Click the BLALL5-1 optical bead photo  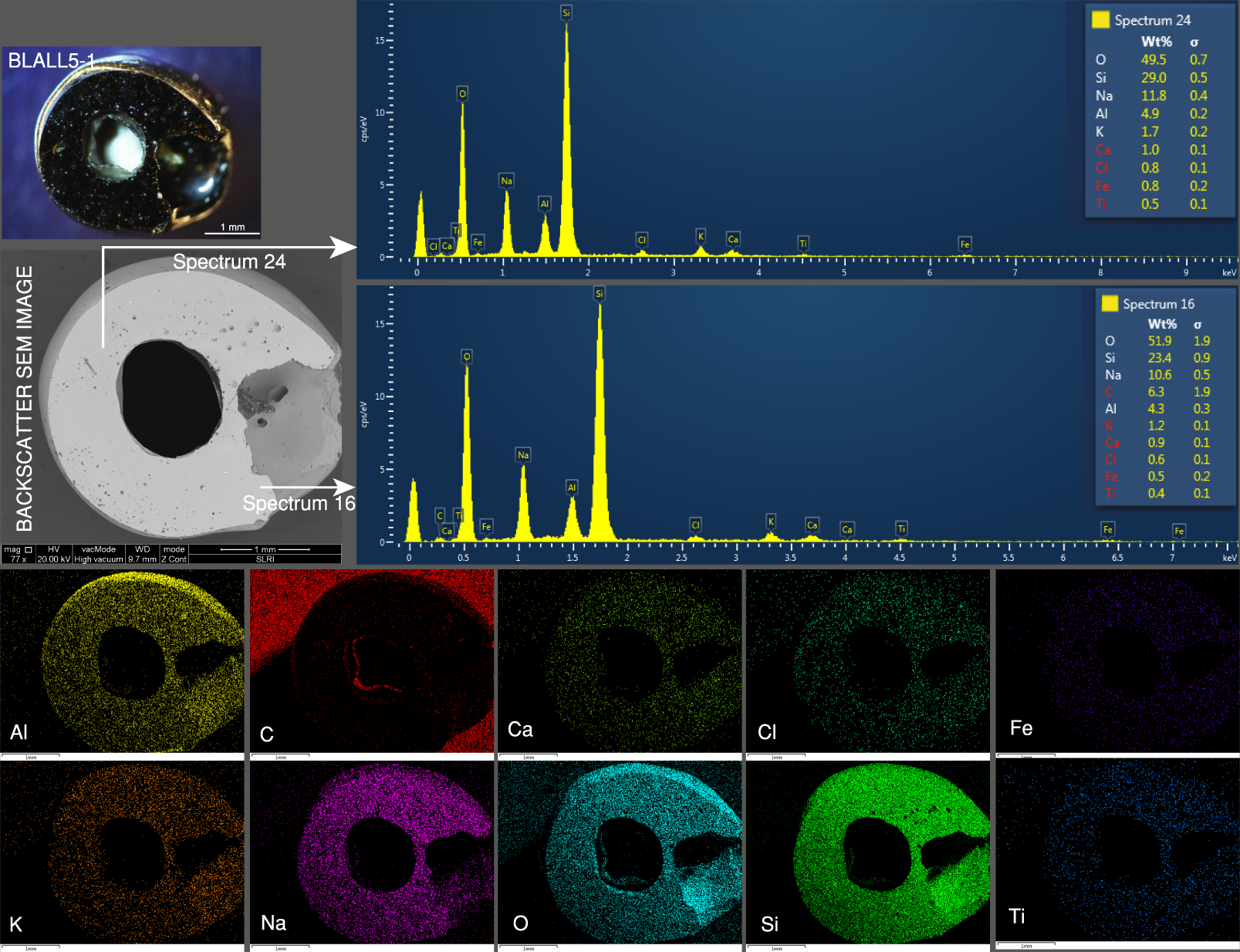pos(131,142)
